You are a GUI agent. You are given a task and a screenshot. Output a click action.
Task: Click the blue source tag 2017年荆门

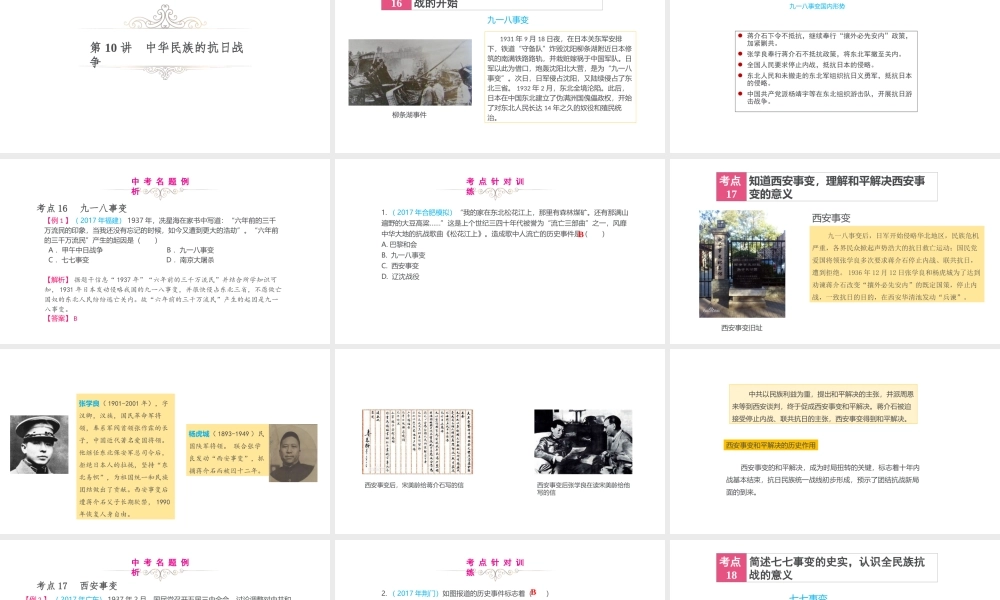pyautogui.click(x=415, y=594)
